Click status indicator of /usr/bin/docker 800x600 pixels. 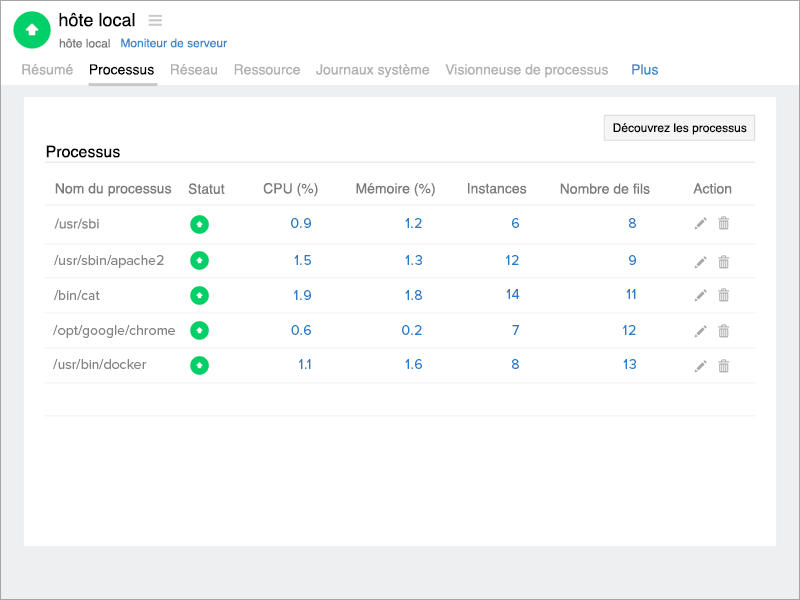199,365
